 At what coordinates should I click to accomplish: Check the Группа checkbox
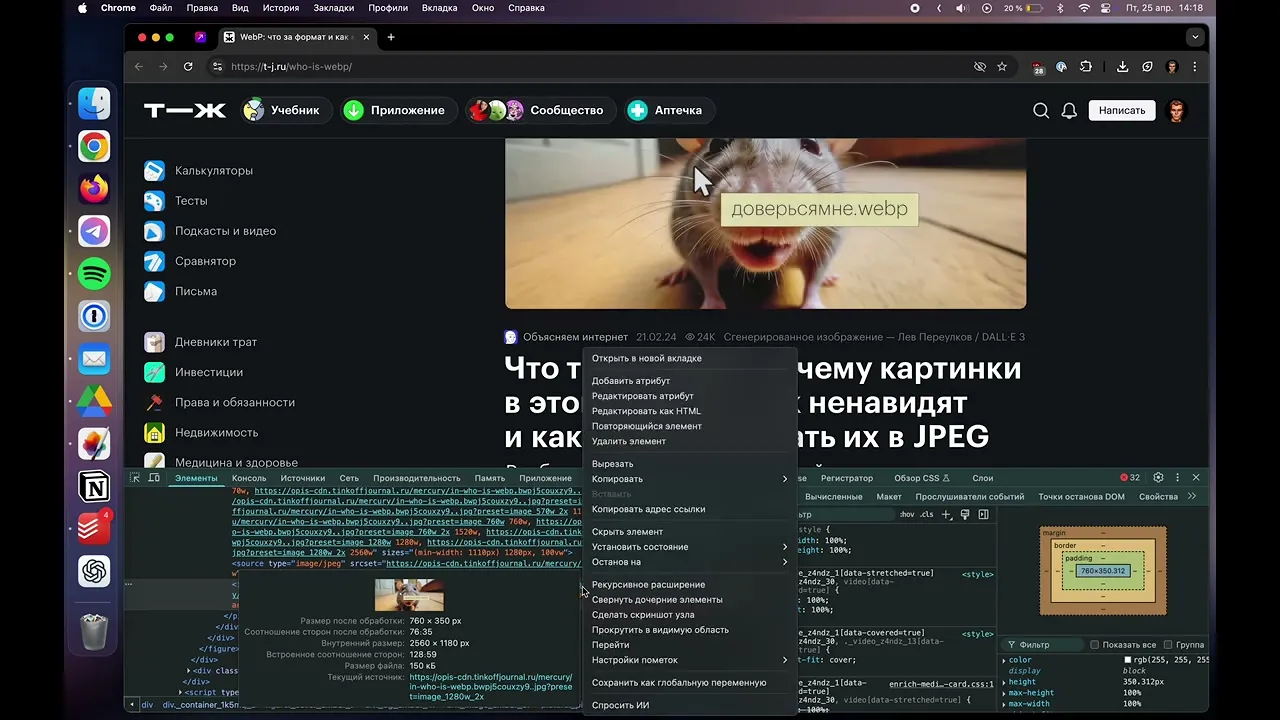coord(1166,645)
